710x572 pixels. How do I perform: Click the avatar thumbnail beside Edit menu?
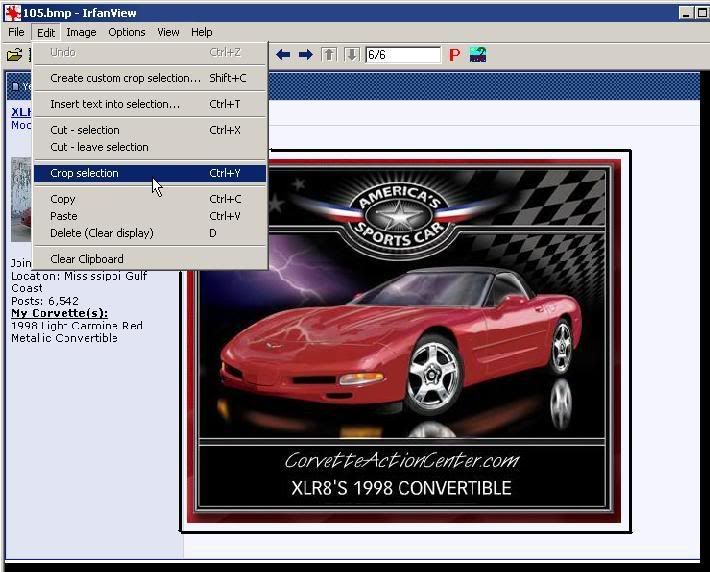21,199
